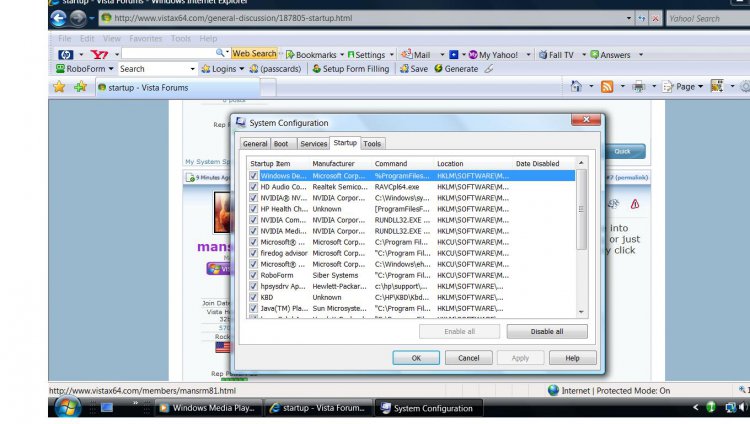
Task: Click the red warning triangle icon on forum post
Action: [x=635, y=204]
